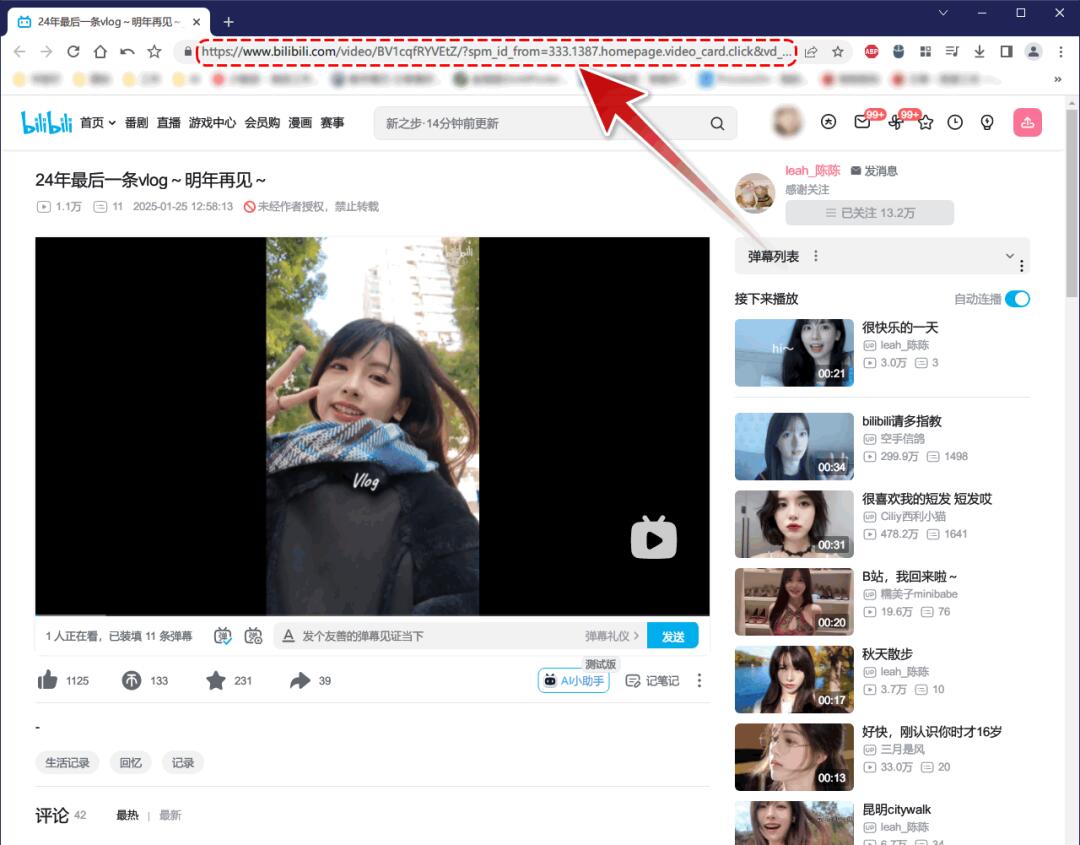Open 弹幕列表 three-dot menu

[x=816, y=256]
